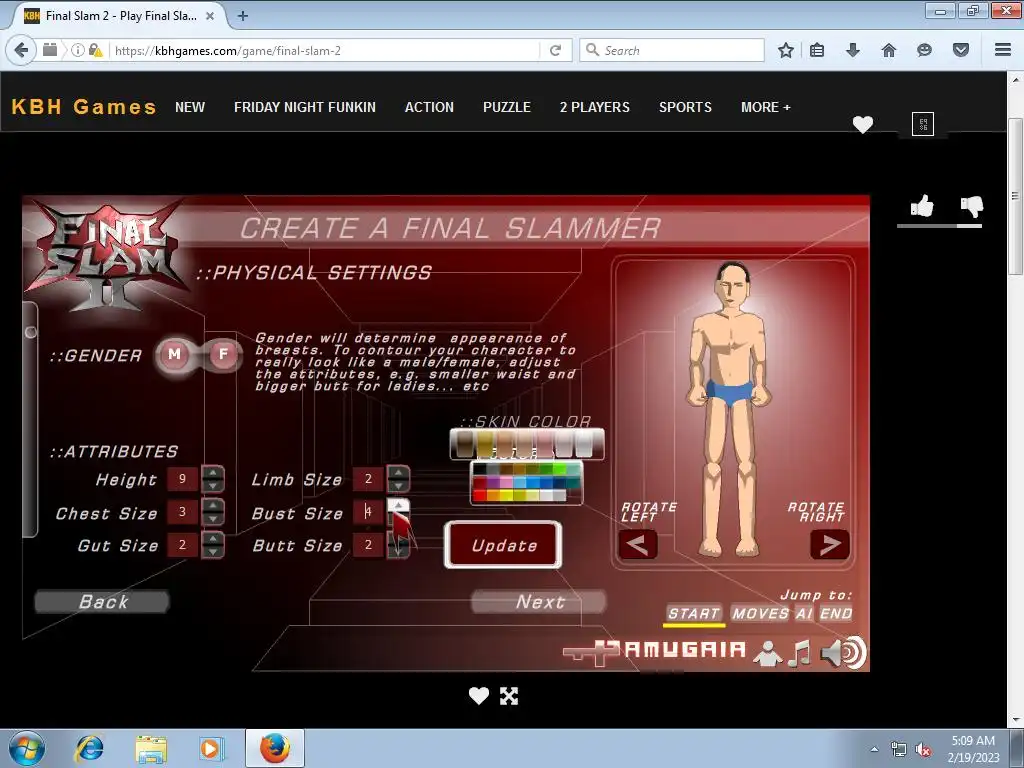The height and width of the screenshot is (768, 1024).
Task: Increase Limb Size with the up arrow
Action: pos(398,473)
